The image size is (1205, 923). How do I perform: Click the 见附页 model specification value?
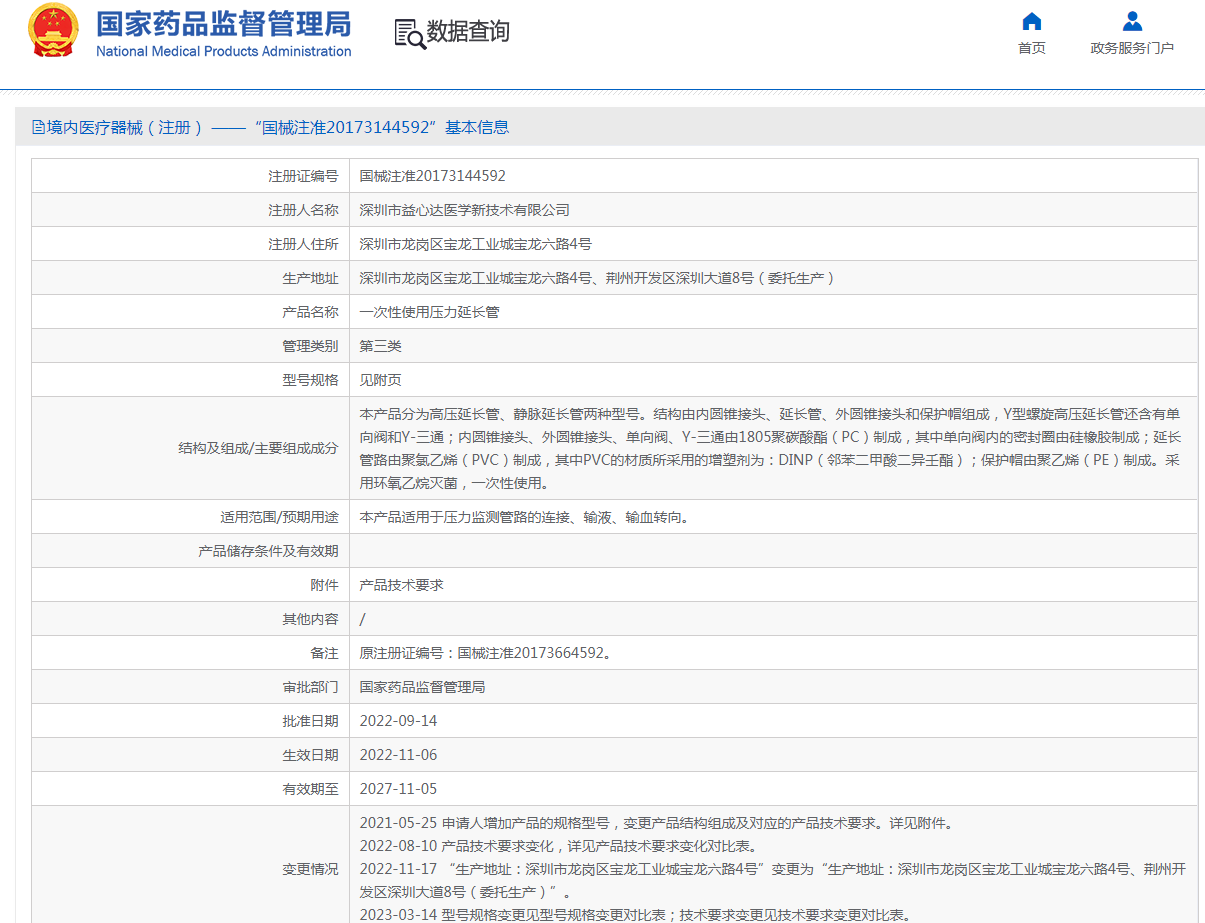pyautogui.click(x=380, y=380)
